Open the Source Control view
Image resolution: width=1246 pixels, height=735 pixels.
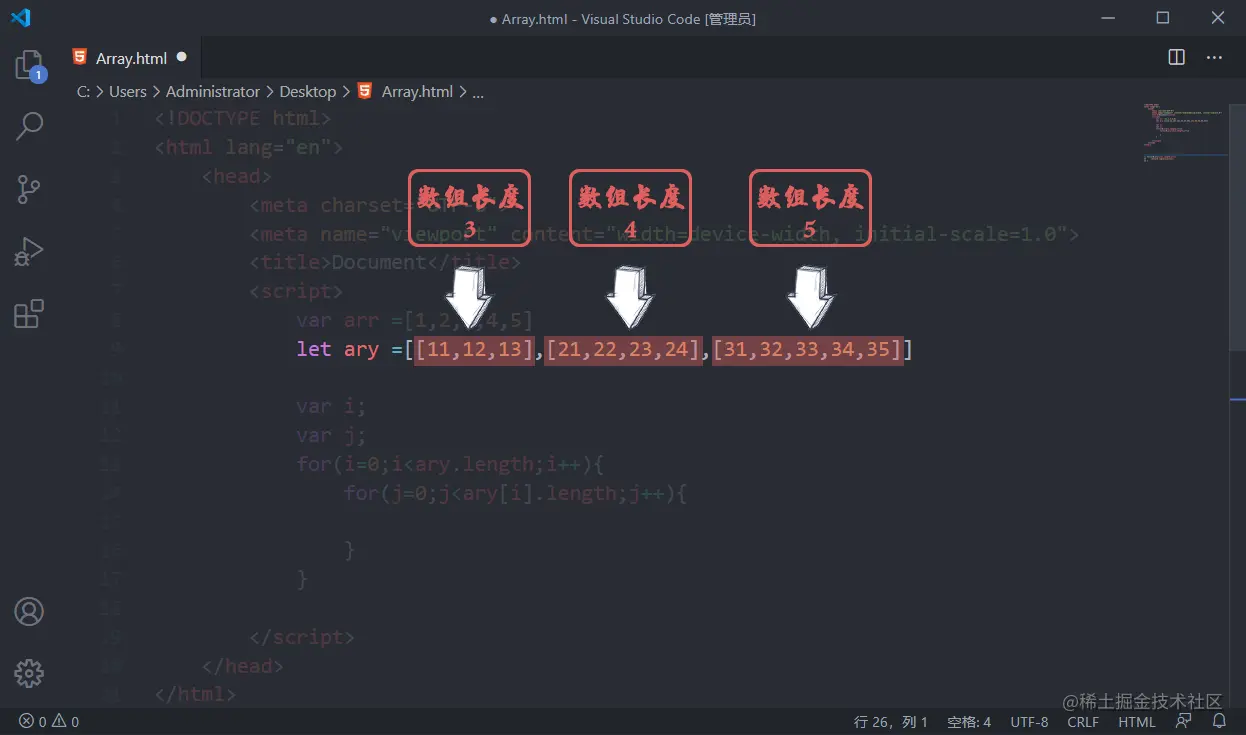coord(29,189)
